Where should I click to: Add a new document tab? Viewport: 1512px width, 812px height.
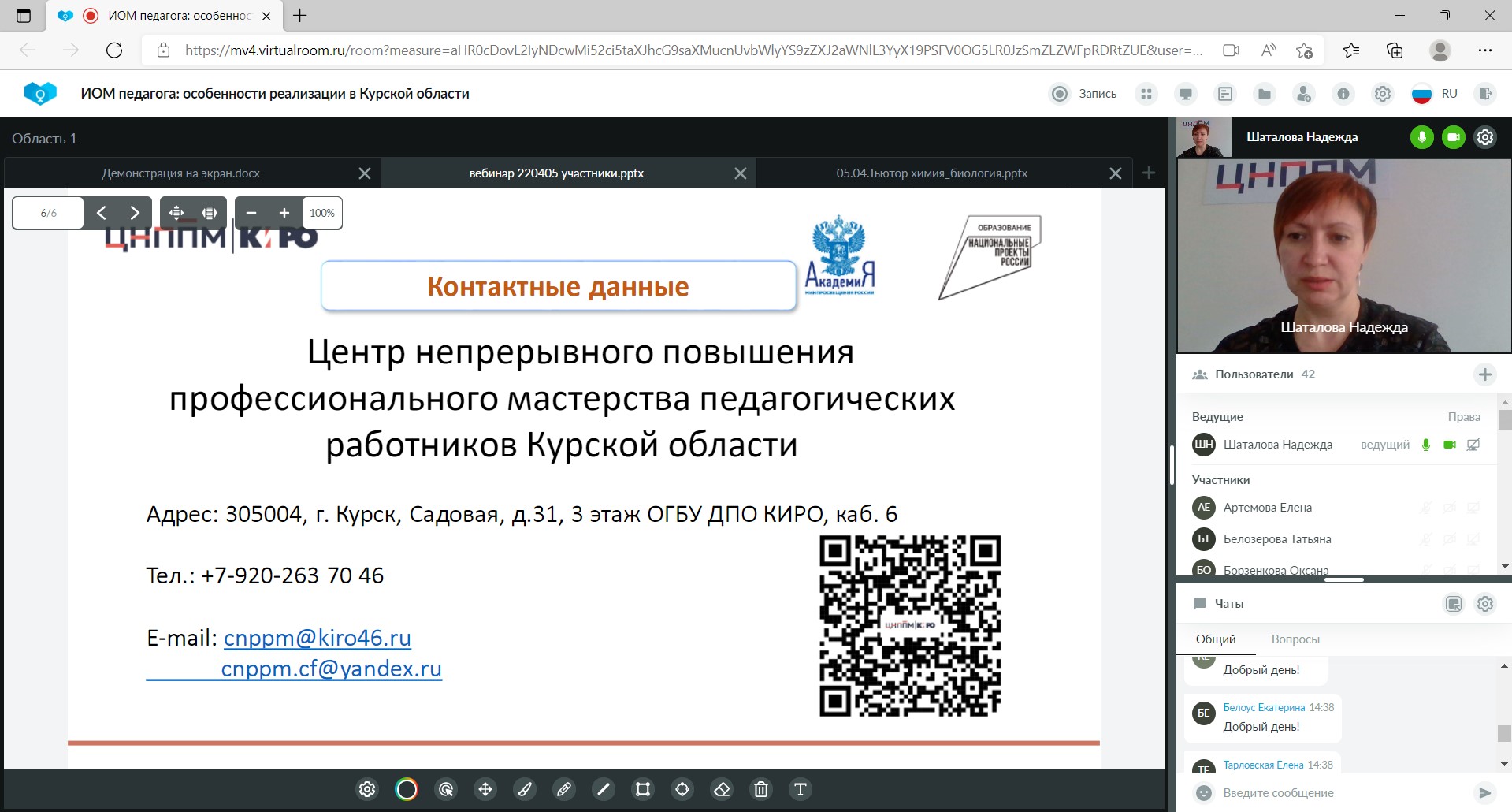[1149, 173]
